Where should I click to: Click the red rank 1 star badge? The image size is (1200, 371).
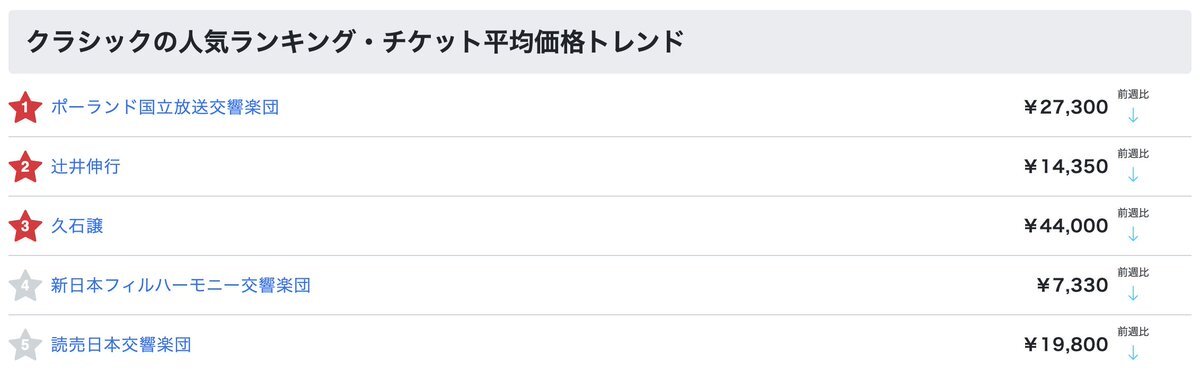24,107
